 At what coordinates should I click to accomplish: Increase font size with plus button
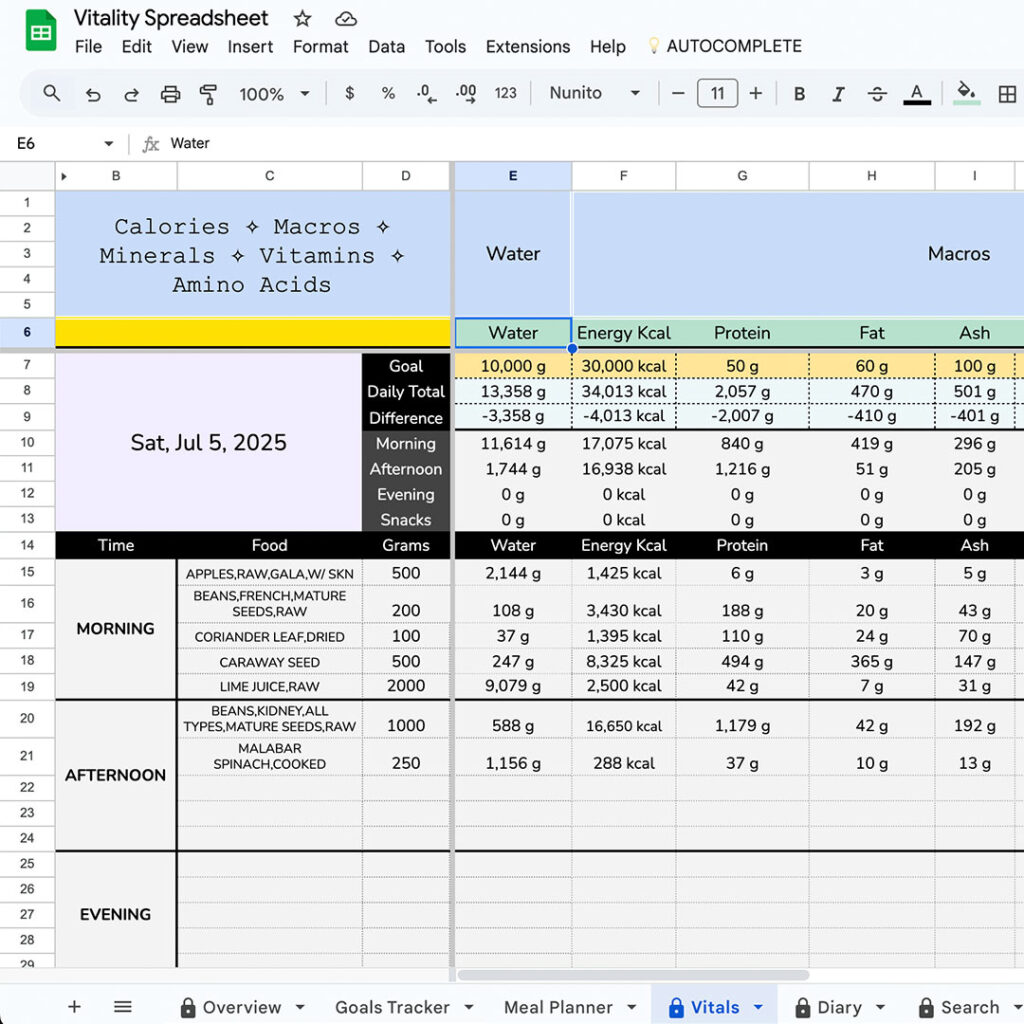[756, 93]
